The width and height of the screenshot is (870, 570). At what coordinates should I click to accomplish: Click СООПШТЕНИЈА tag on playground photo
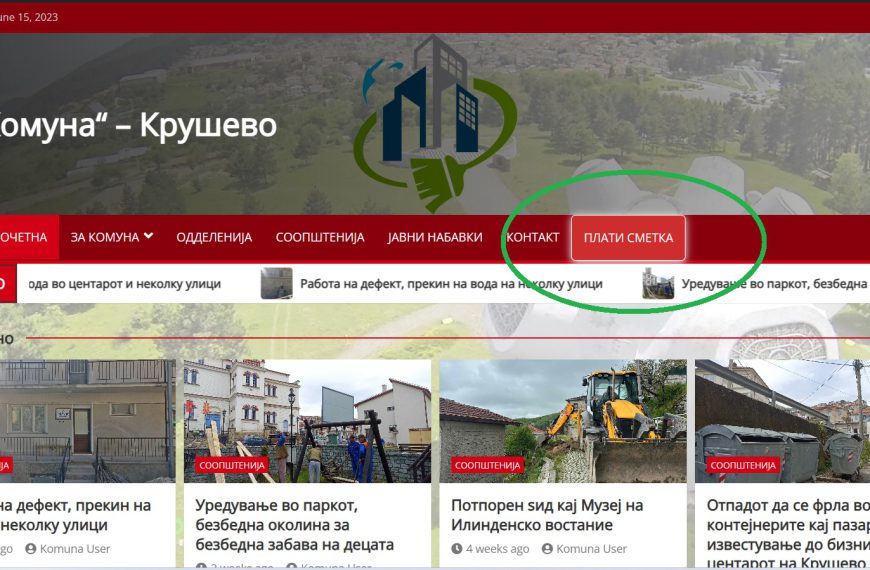coord(232,465)
